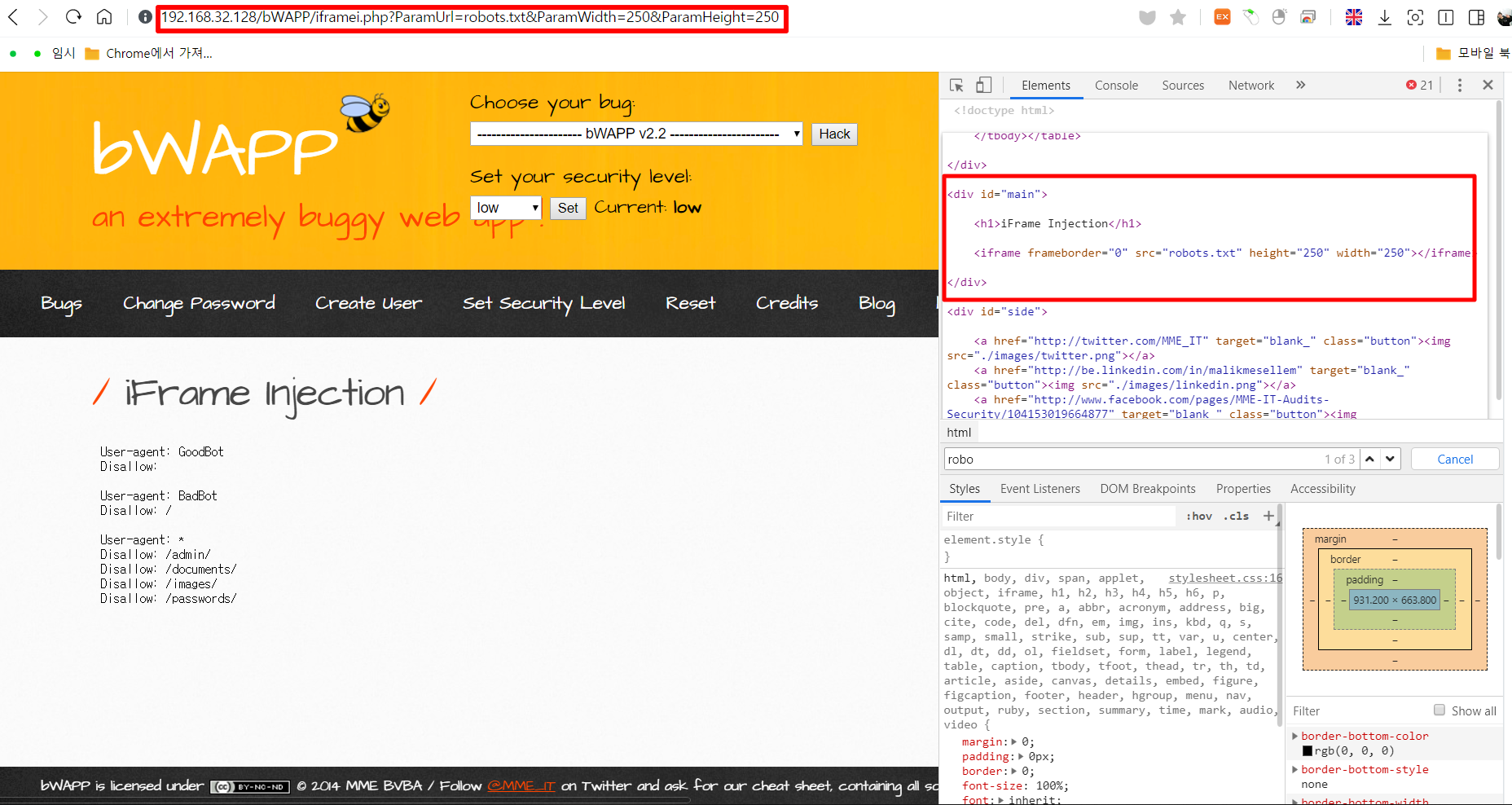
Task: Select the Styles sub-tab
Action: pyautogui.click(x=965, y=489)
